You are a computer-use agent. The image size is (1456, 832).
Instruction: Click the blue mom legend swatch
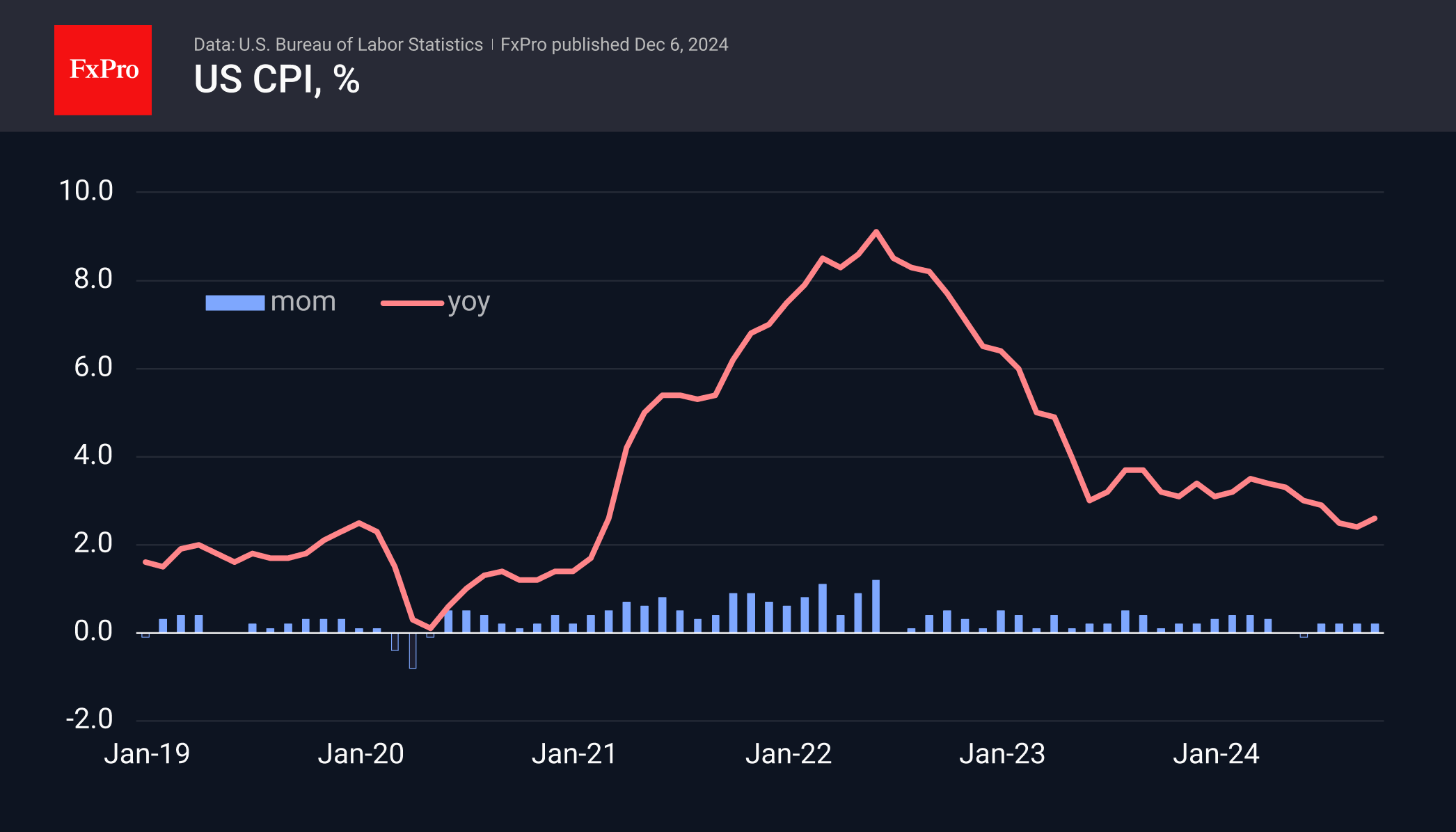pyautogui.click(x=235, y=303)
